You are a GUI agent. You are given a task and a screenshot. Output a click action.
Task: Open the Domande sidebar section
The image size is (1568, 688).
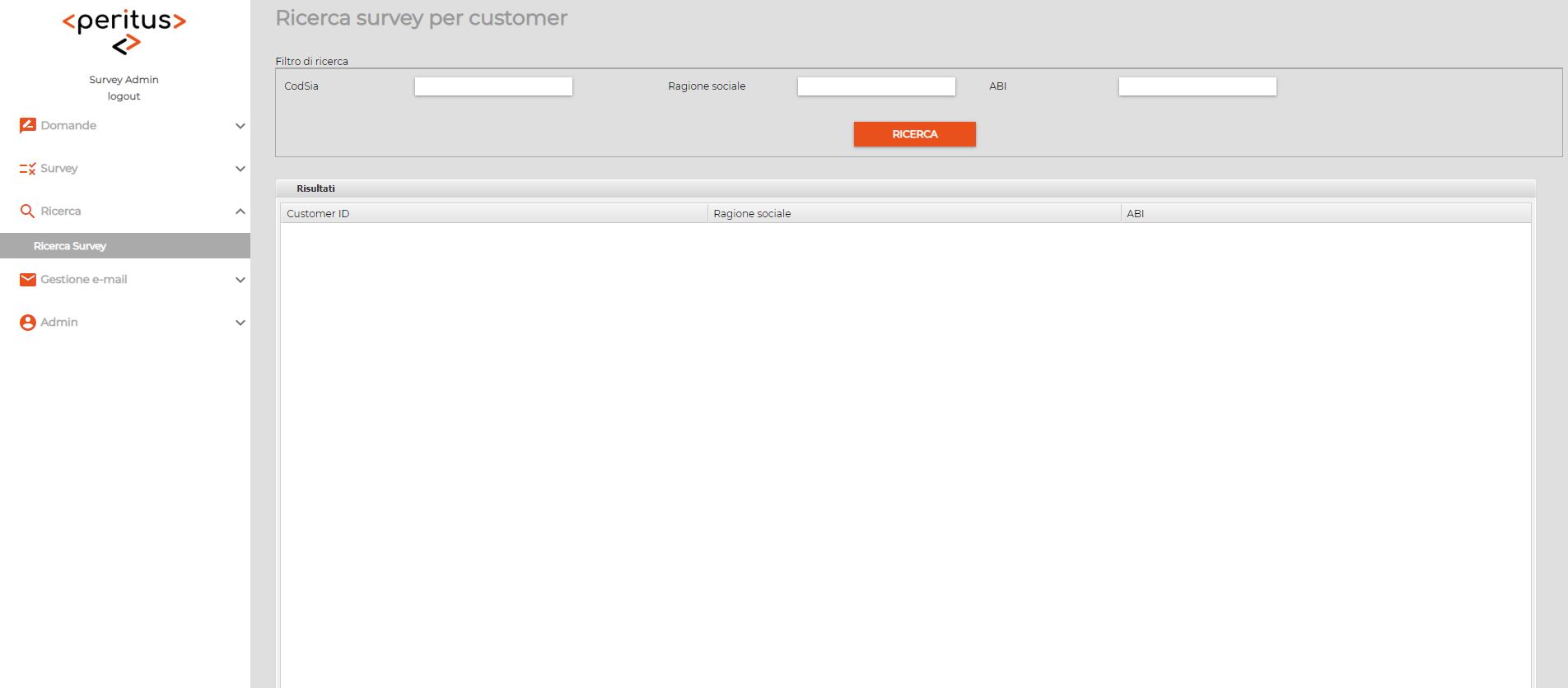[x=125, y=126]
